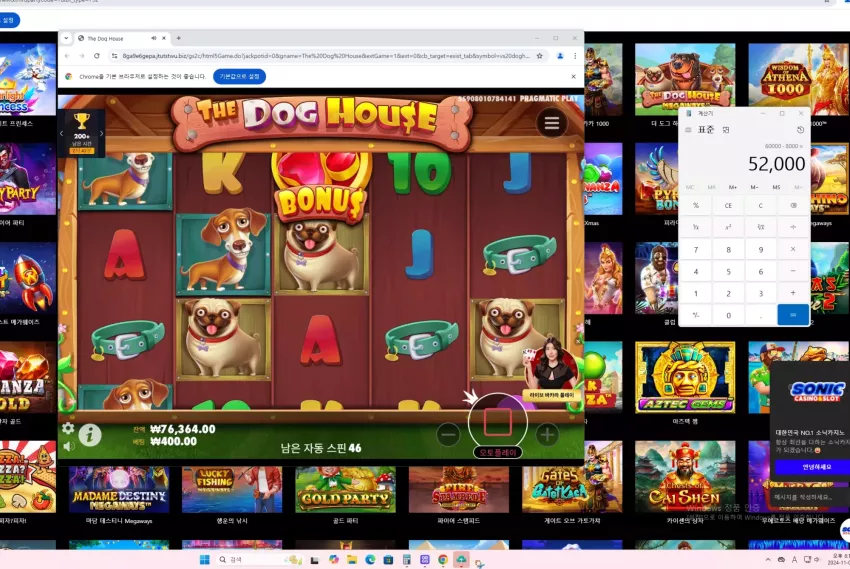Open the game info (i) icon
Image resolution: width=850 pixels, height=569 pixels.
click(x=90, y=435)
